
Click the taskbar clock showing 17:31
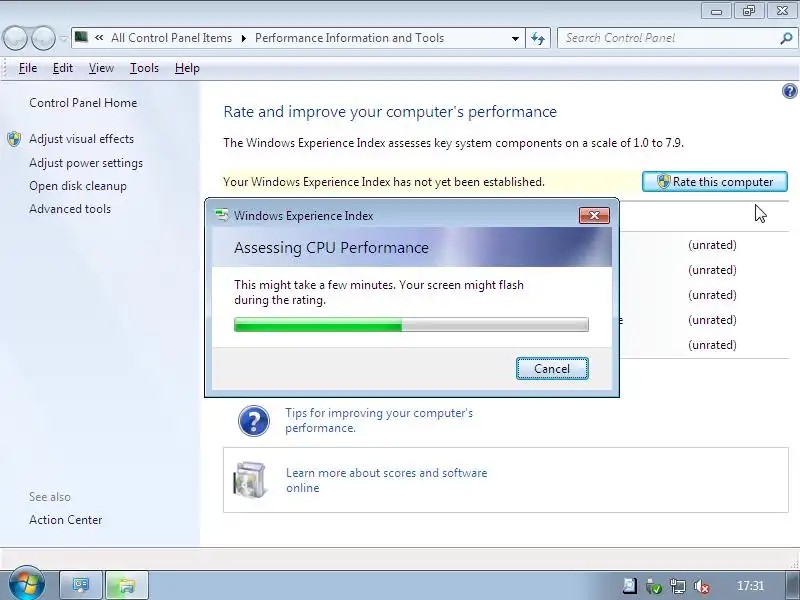751,586
